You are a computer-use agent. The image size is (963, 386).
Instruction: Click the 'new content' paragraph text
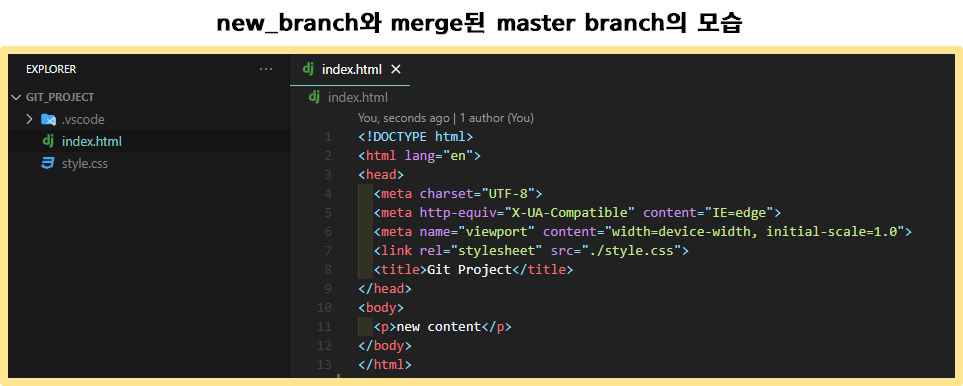click(x=439, y=326)
